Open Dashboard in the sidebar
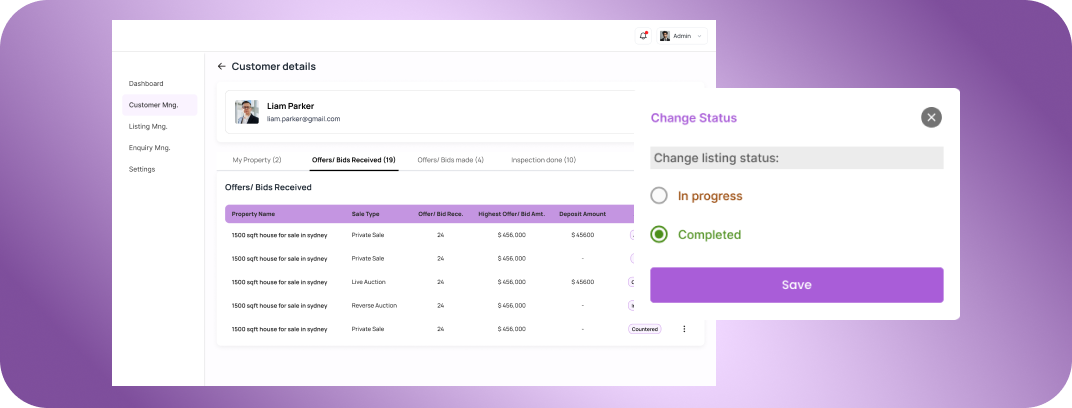 tap(146, 84)
